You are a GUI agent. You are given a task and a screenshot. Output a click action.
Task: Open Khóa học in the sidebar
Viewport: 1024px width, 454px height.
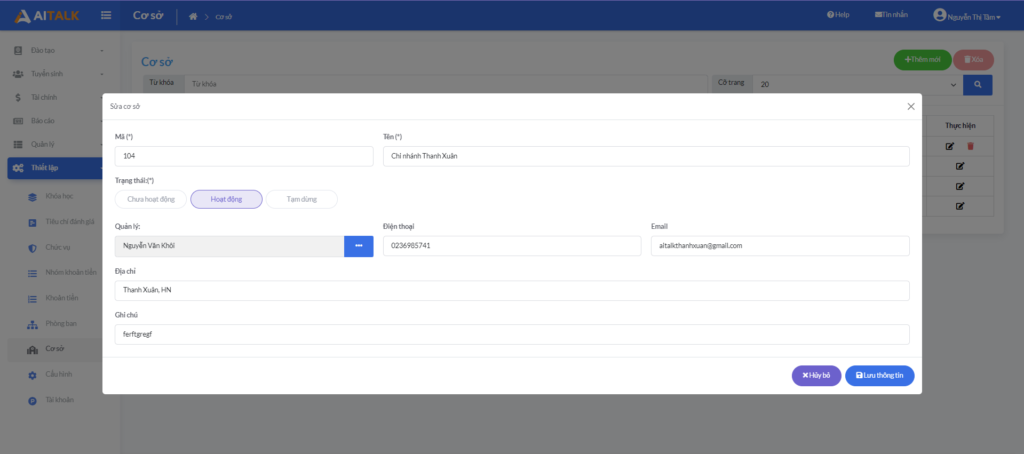coord(60,196)
